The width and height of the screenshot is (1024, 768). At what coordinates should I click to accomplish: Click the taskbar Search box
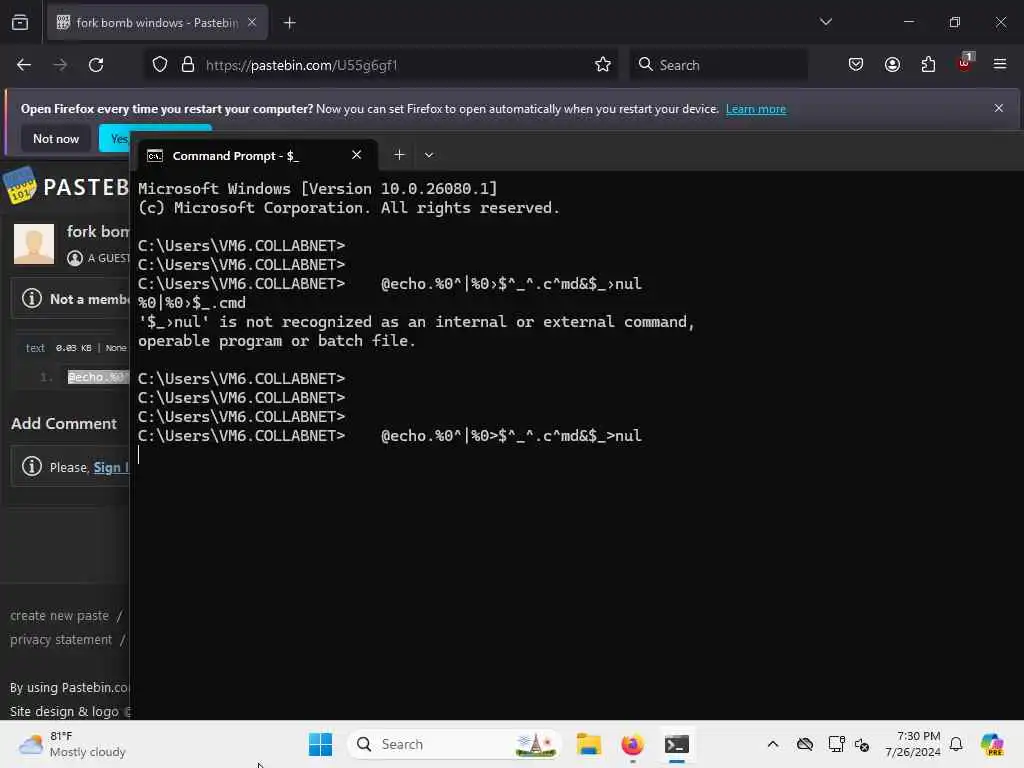(x=455, y=744)
